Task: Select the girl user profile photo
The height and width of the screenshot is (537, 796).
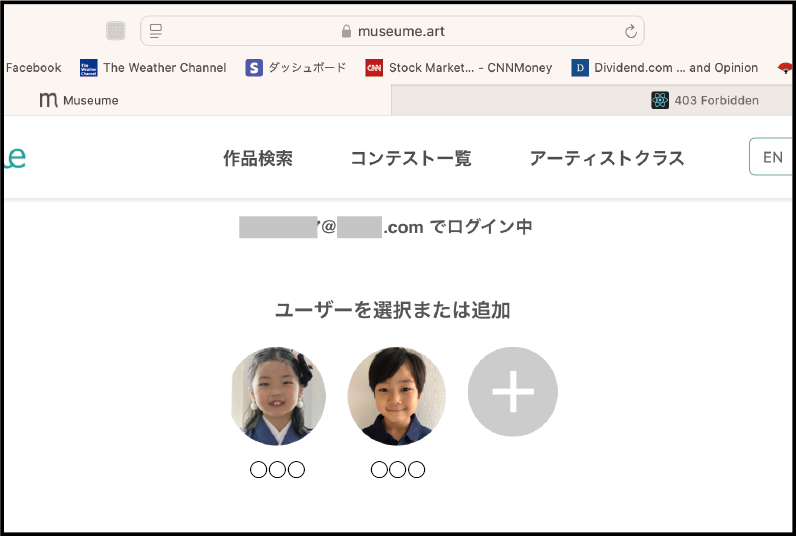Action: (278, 396)
